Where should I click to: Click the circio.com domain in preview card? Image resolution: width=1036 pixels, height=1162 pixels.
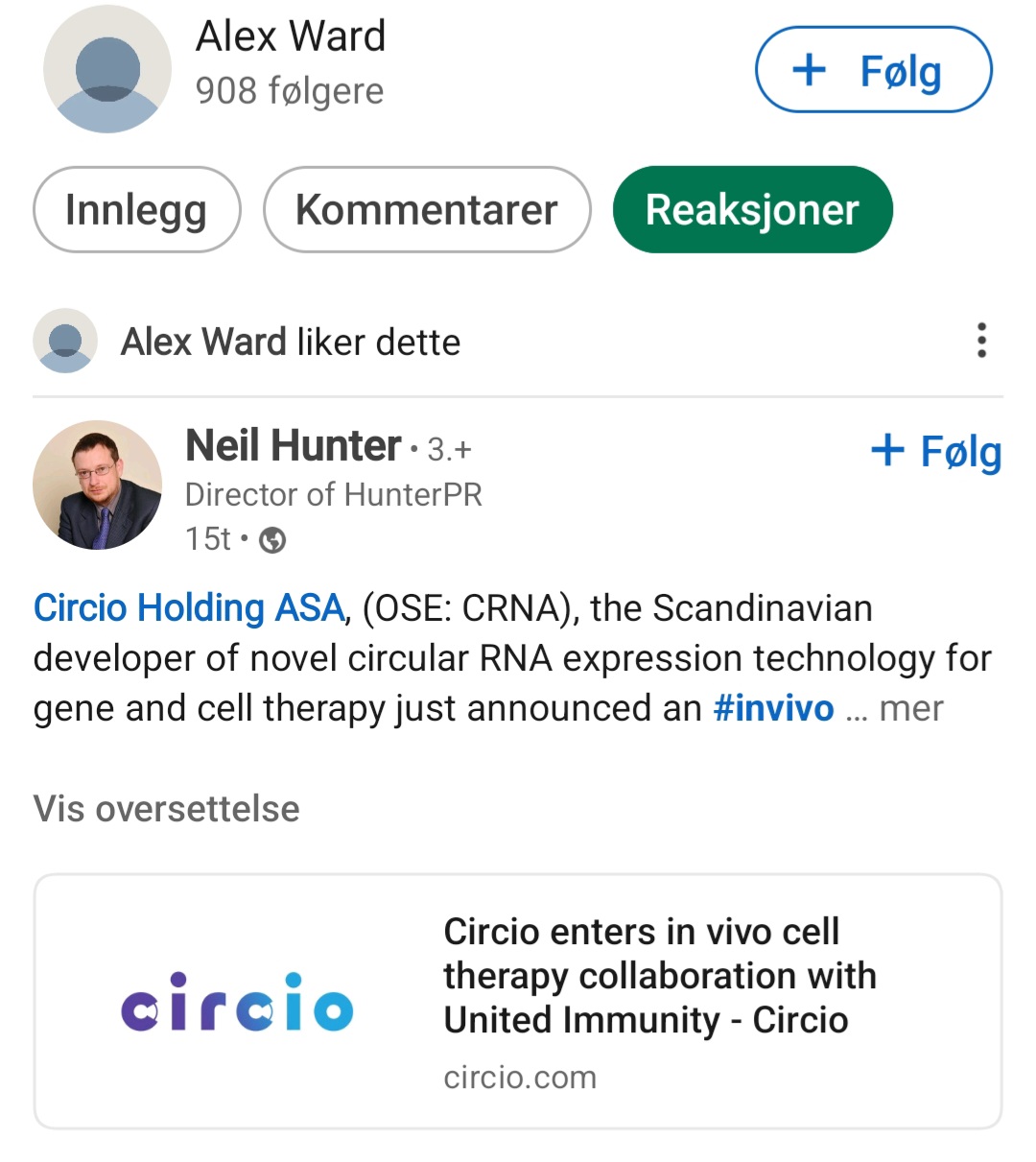[x=520, y=1078]
